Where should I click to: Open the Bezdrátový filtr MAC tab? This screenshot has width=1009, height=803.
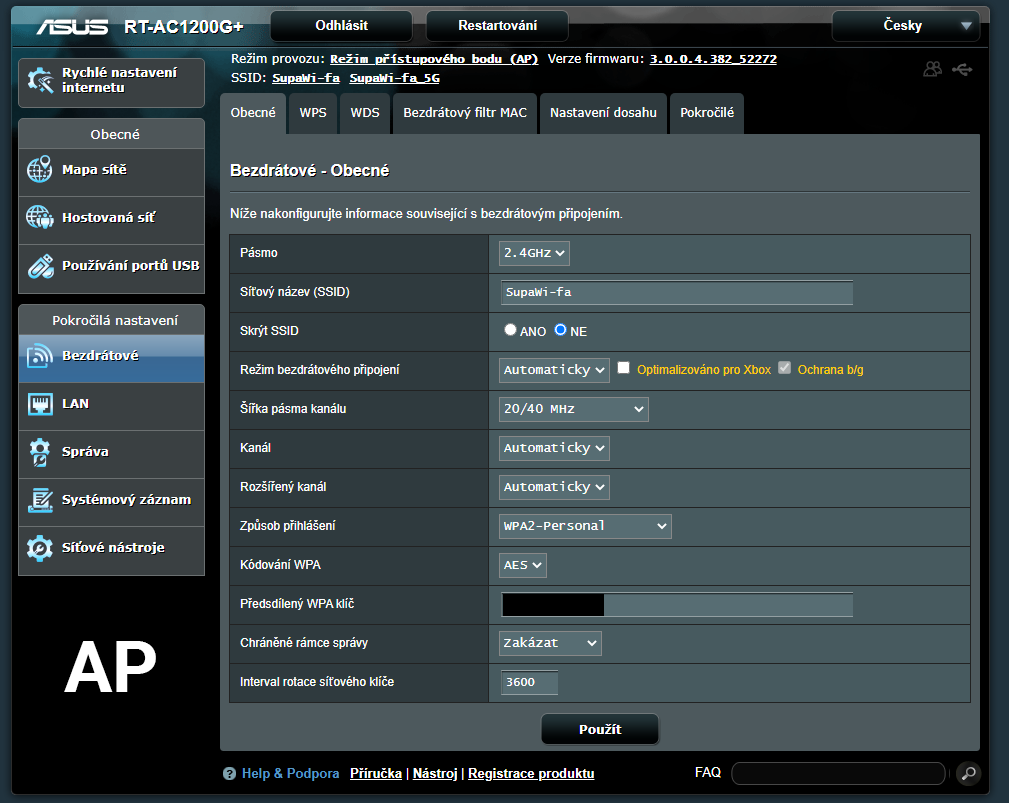[464, 113]
